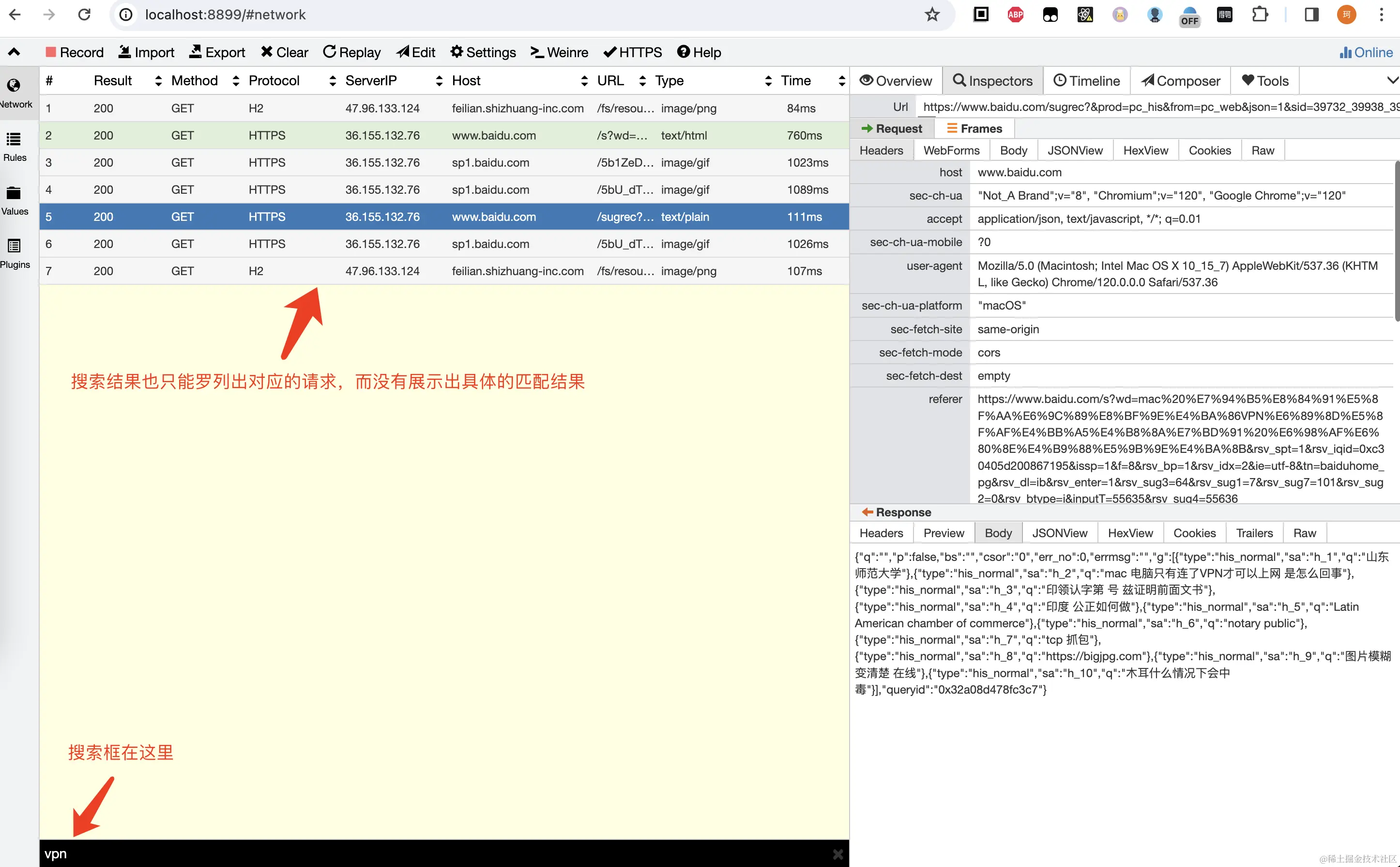Image resolution: width=1400 pixels, height=867 pixels.
Task: Open the Weinre menu
Action: [x=559, y=52]
